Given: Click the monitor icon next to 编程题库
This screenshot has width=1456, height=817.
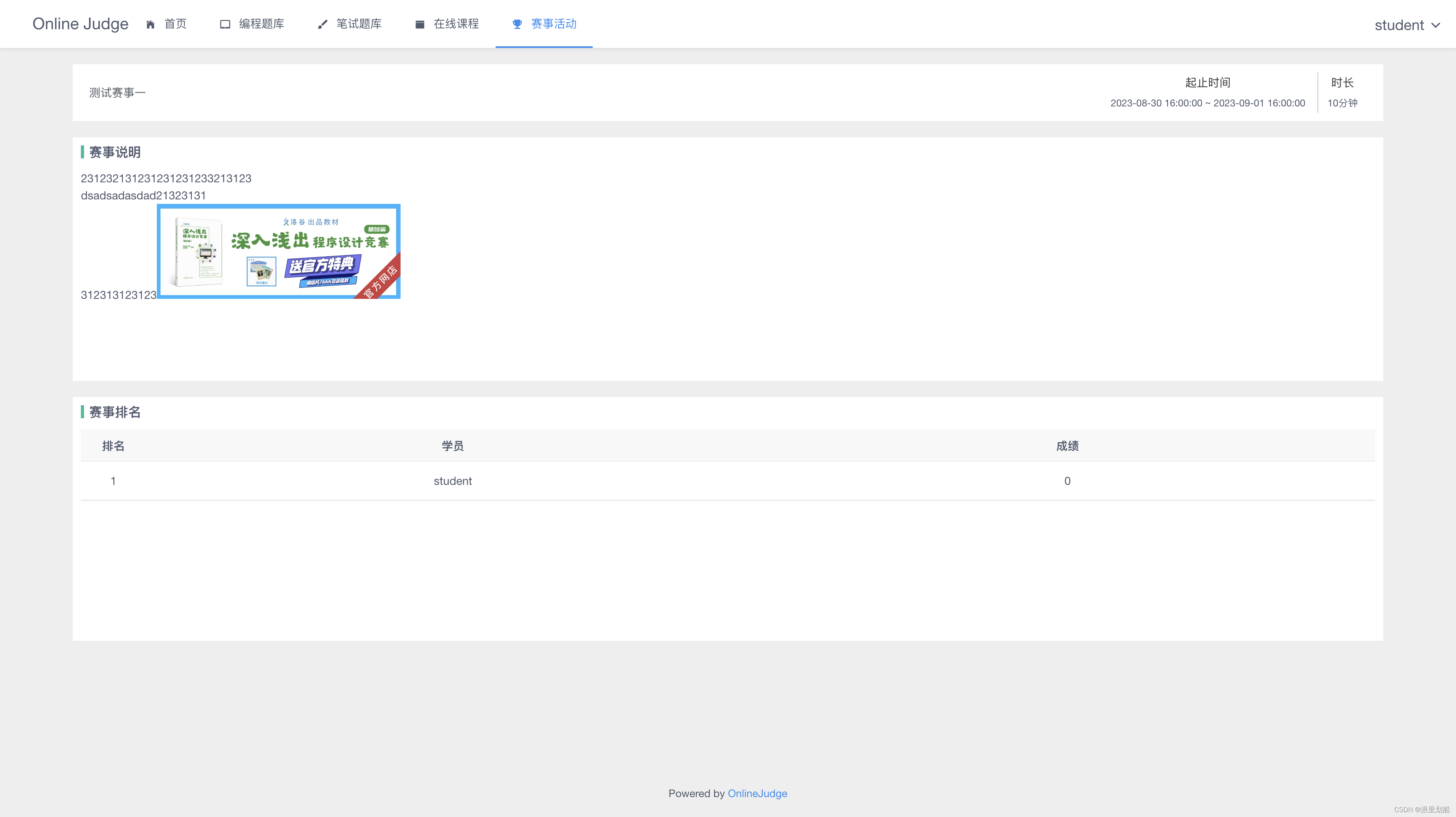Looking at the screenshot, I should (224, 24).
